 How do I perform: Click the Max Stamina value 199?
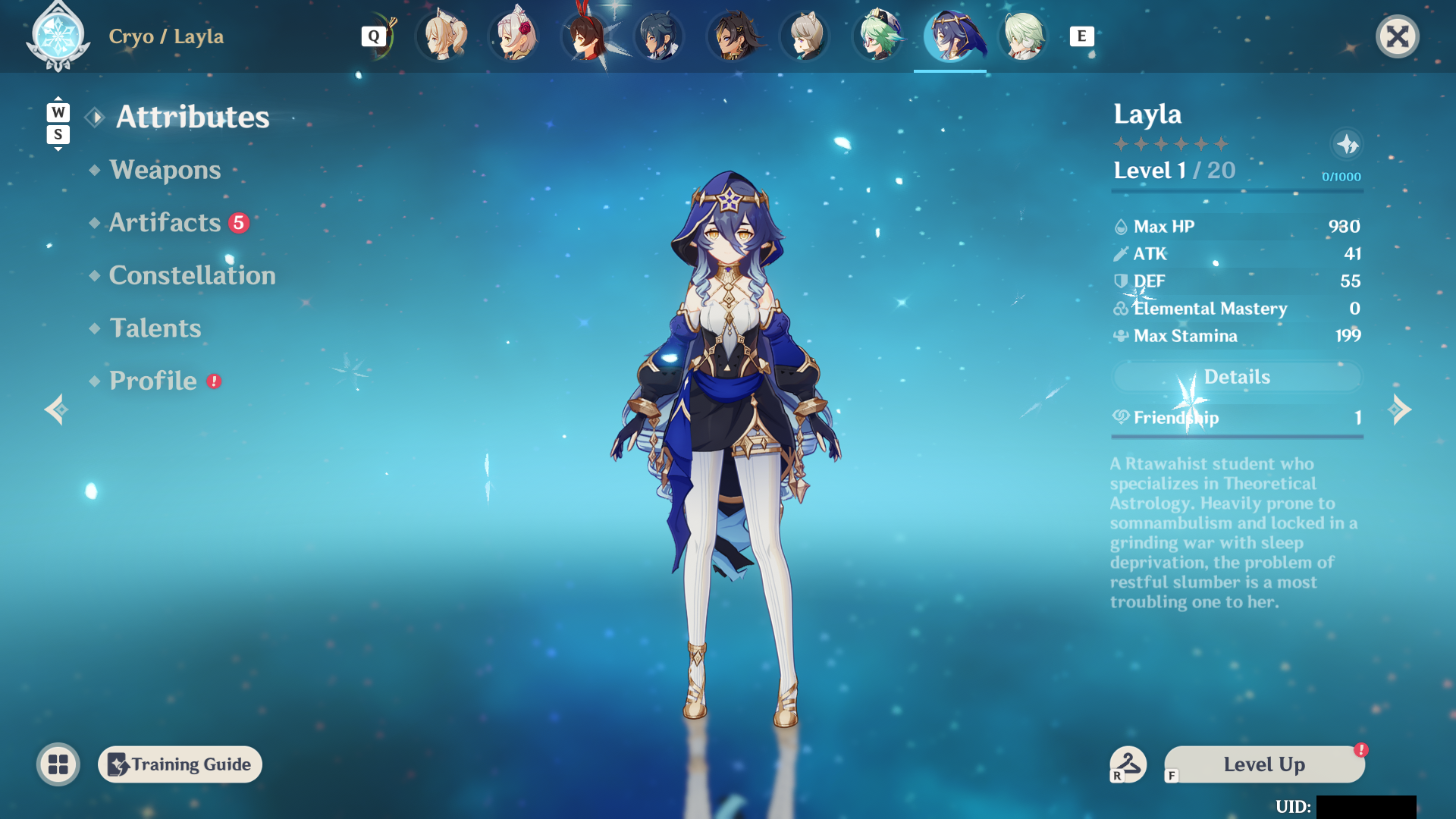coord(1348,336)
